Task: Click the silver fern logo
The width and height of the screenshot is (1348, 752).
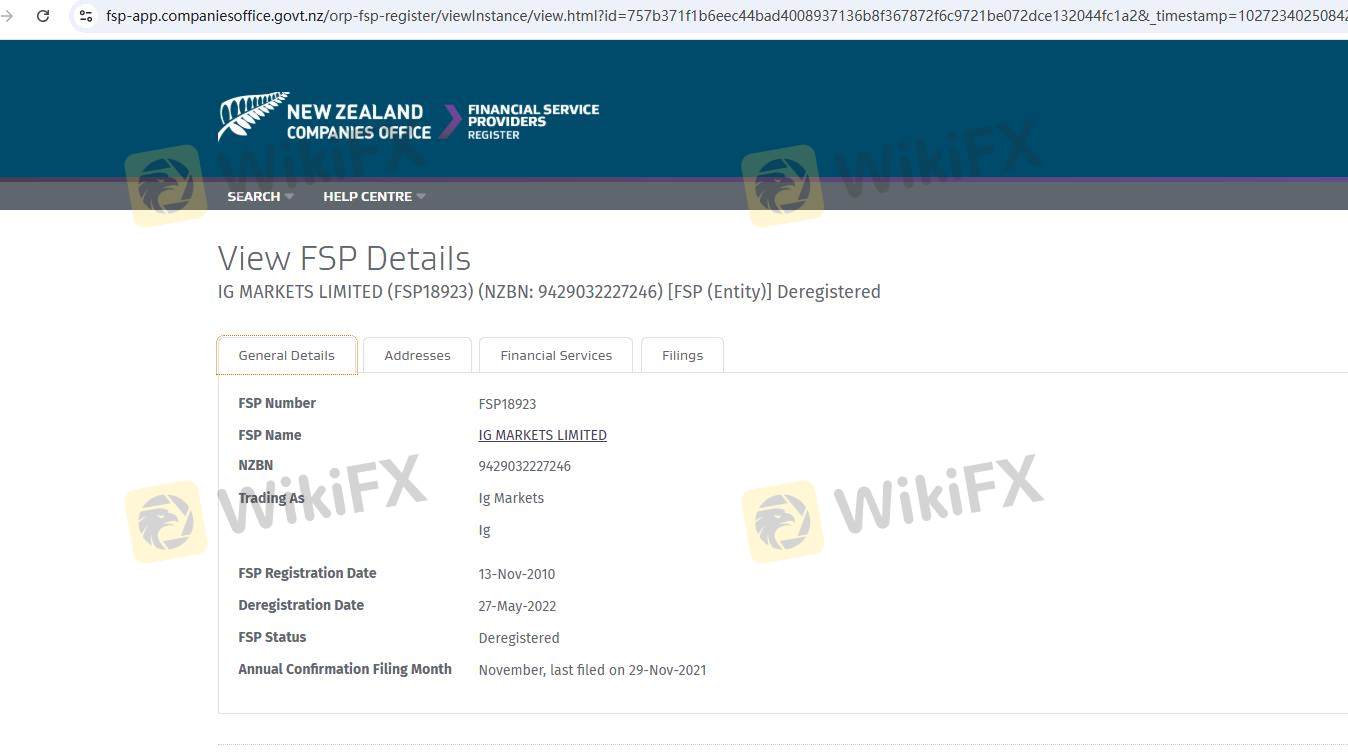Action: [248, 115]
